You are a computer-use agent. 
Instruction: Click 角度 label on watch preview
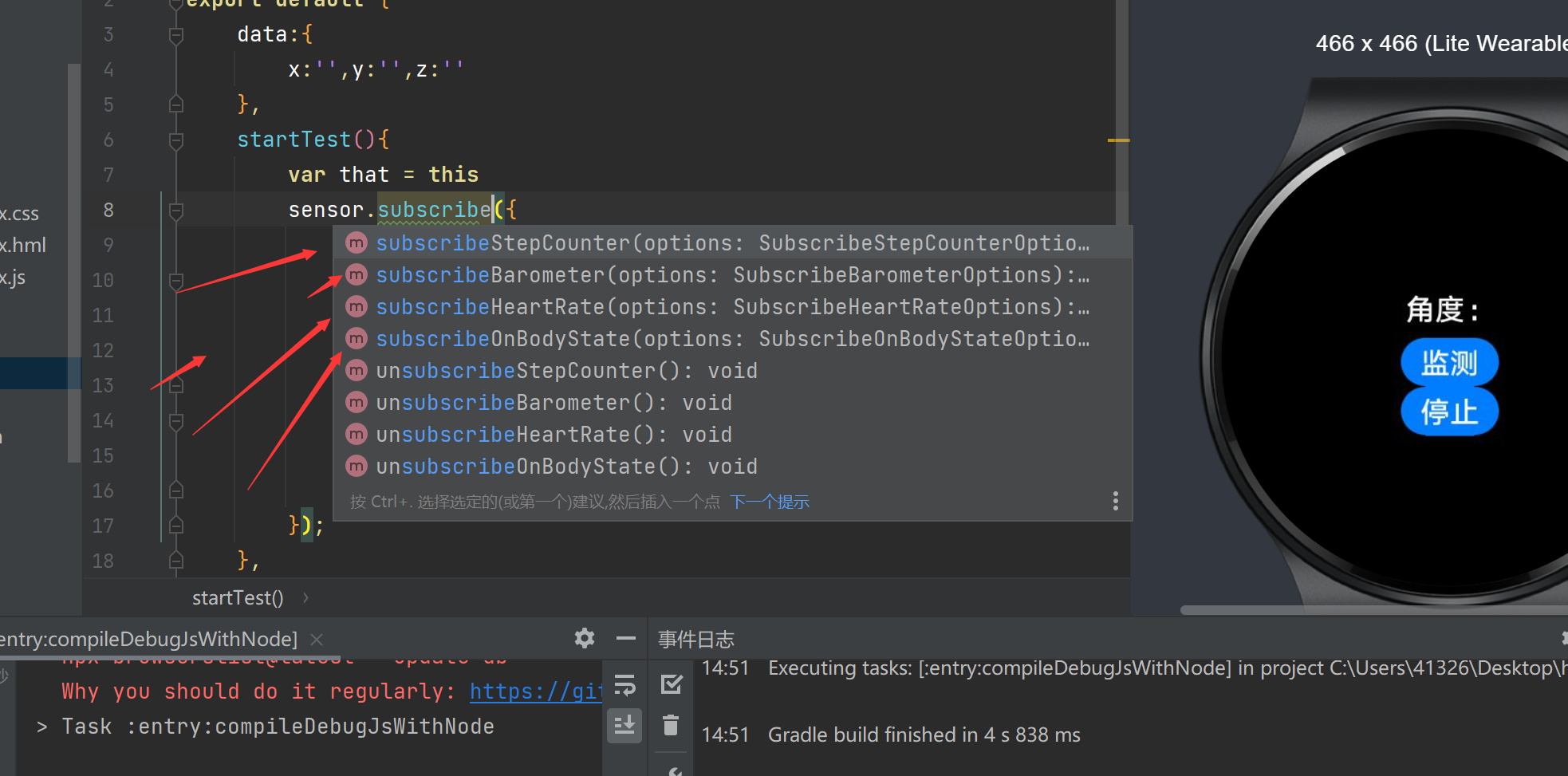1443,309
